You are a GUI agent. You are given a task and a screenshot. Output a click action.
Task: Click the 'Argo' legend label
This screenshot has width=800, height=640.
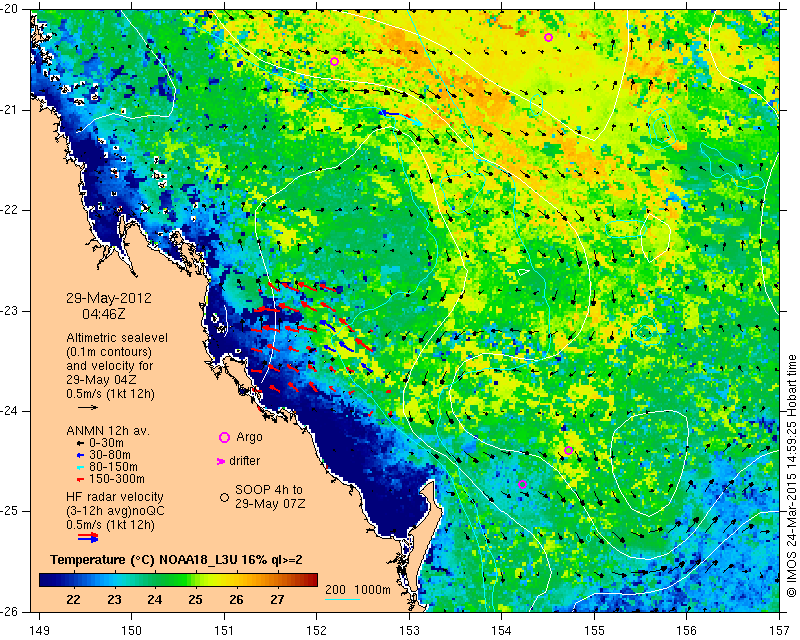[x=249, y=437]
